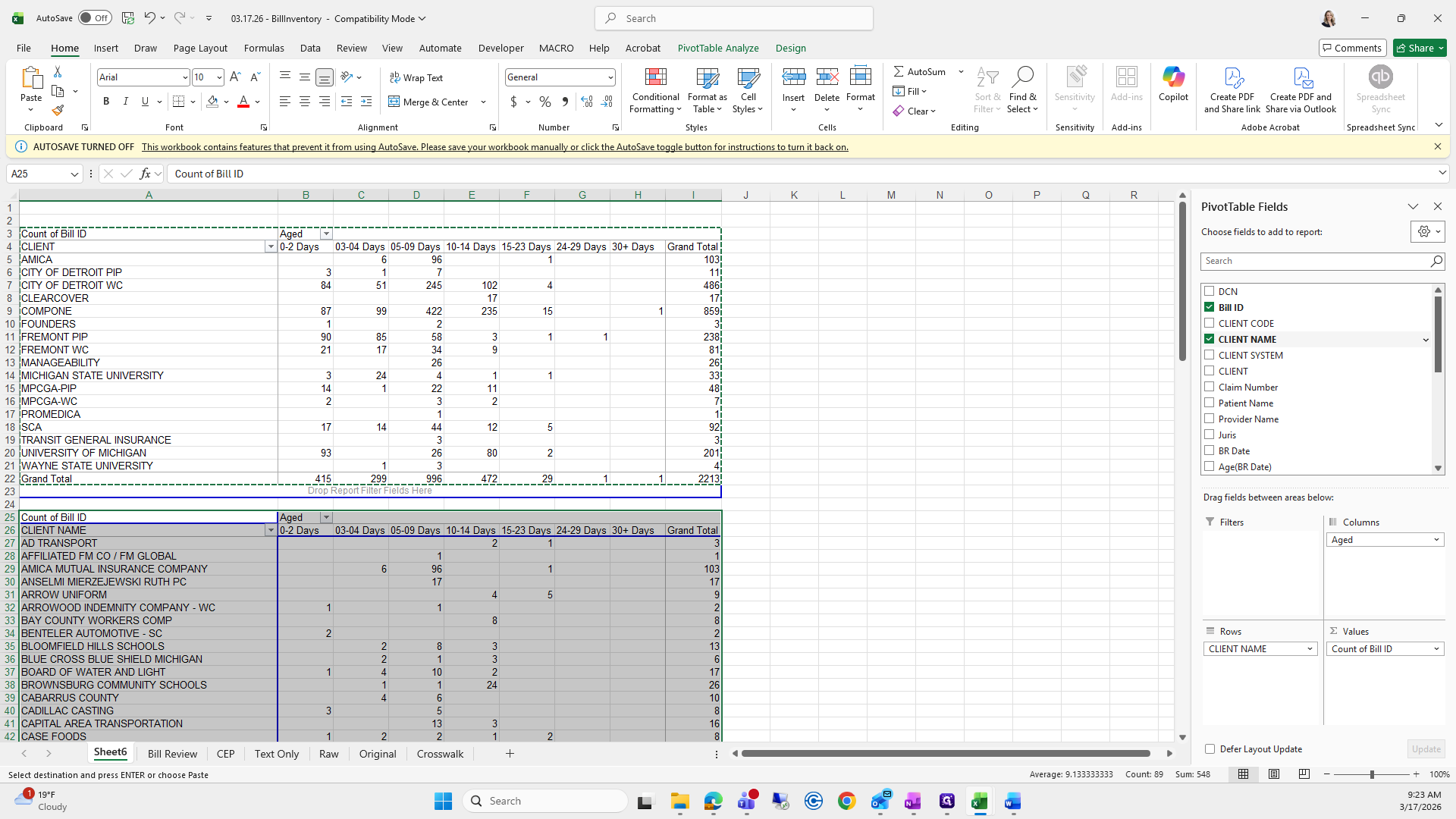Open the Copilot add-in
The height and width of the screenshot is (819, 1456).
click(x=1172, y=83)
